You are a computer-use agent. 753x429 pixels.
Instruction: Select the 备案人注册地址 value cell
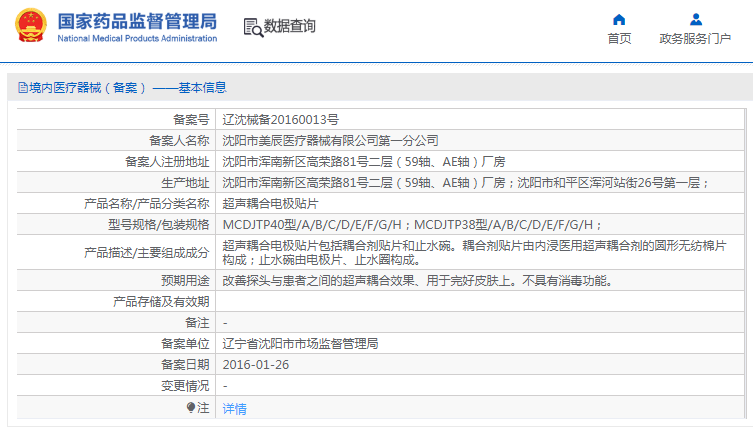pyautogui.click(x=480, y=162)
